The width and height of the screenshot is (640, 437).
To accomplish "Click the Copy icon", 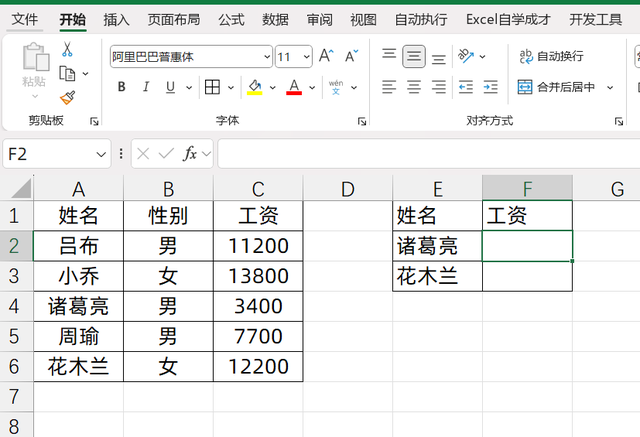I will (67, 73).
